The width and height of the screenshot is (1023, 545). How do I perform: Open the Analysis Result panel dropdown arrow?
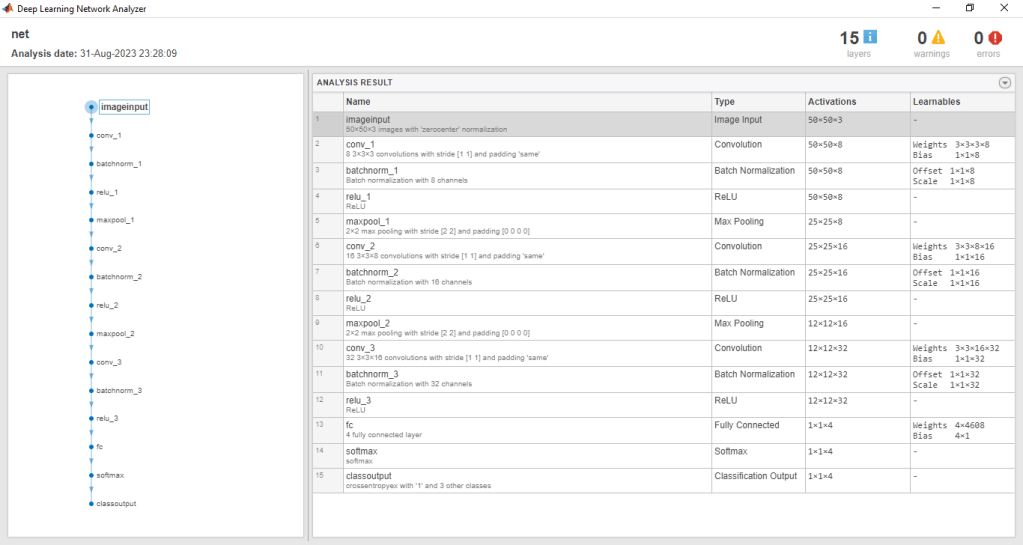(x=1005, y=83)
